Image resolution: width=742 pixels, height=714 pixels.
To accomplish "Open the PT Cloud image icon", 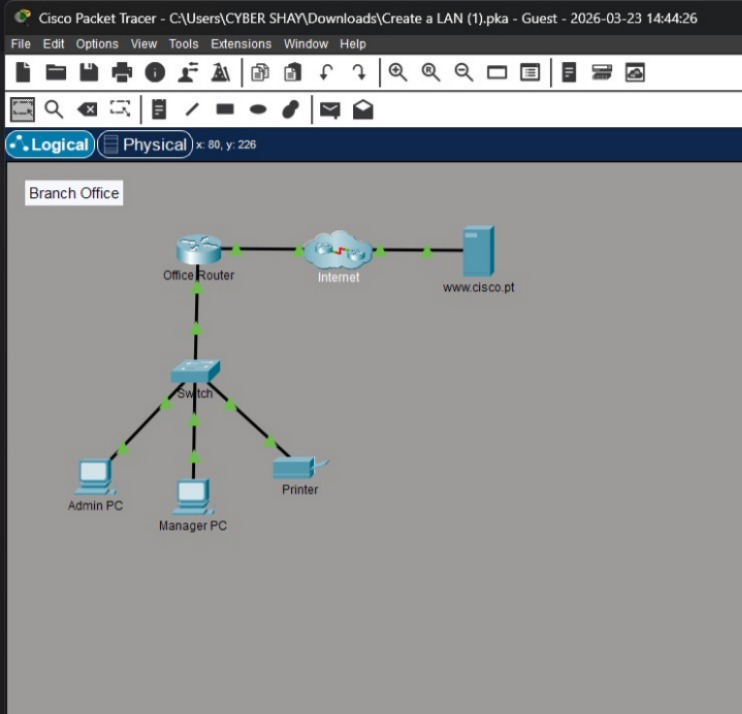I will (635, 73).
